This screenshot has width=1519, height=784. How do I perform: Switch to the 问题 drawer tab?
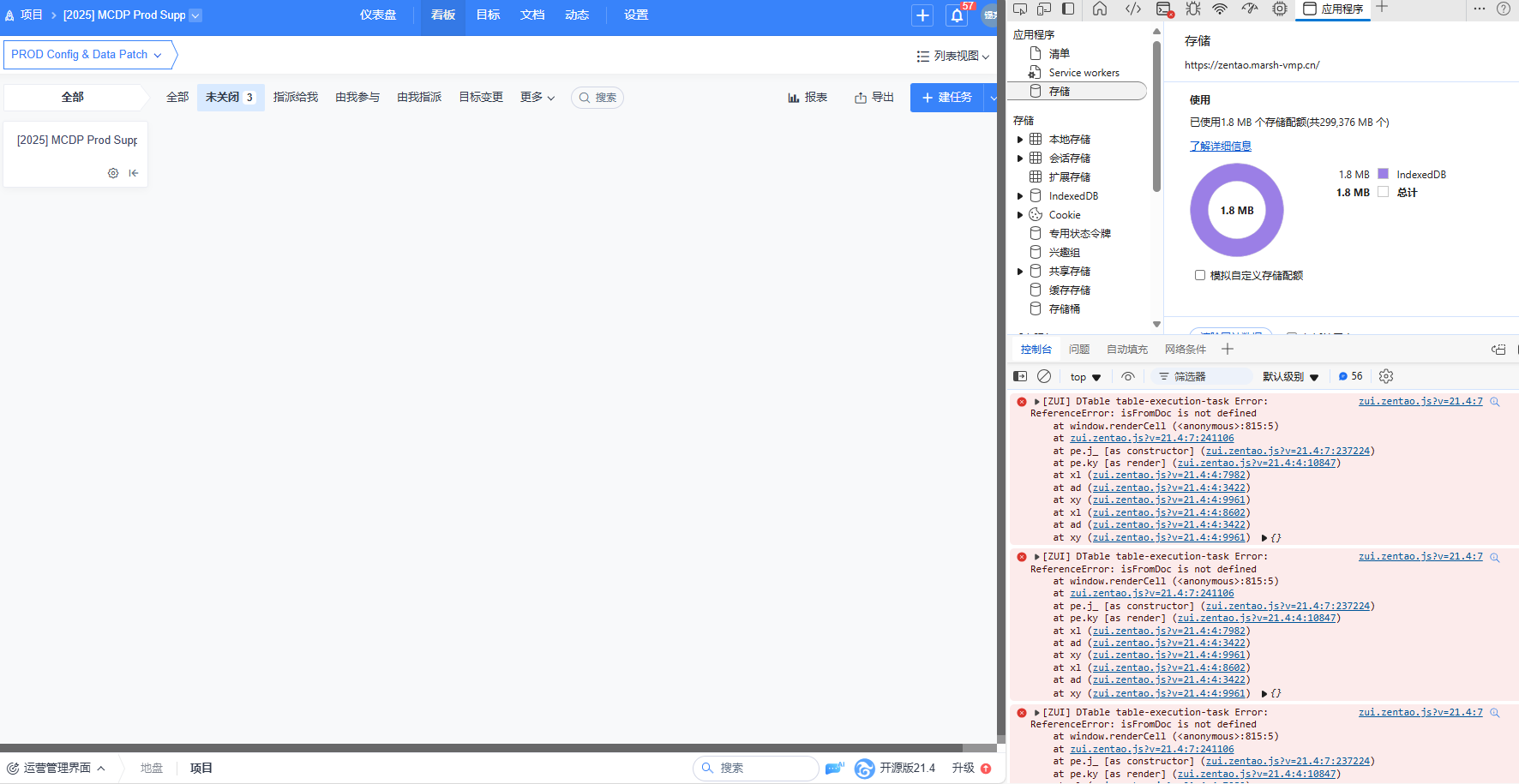[1079, 349]
